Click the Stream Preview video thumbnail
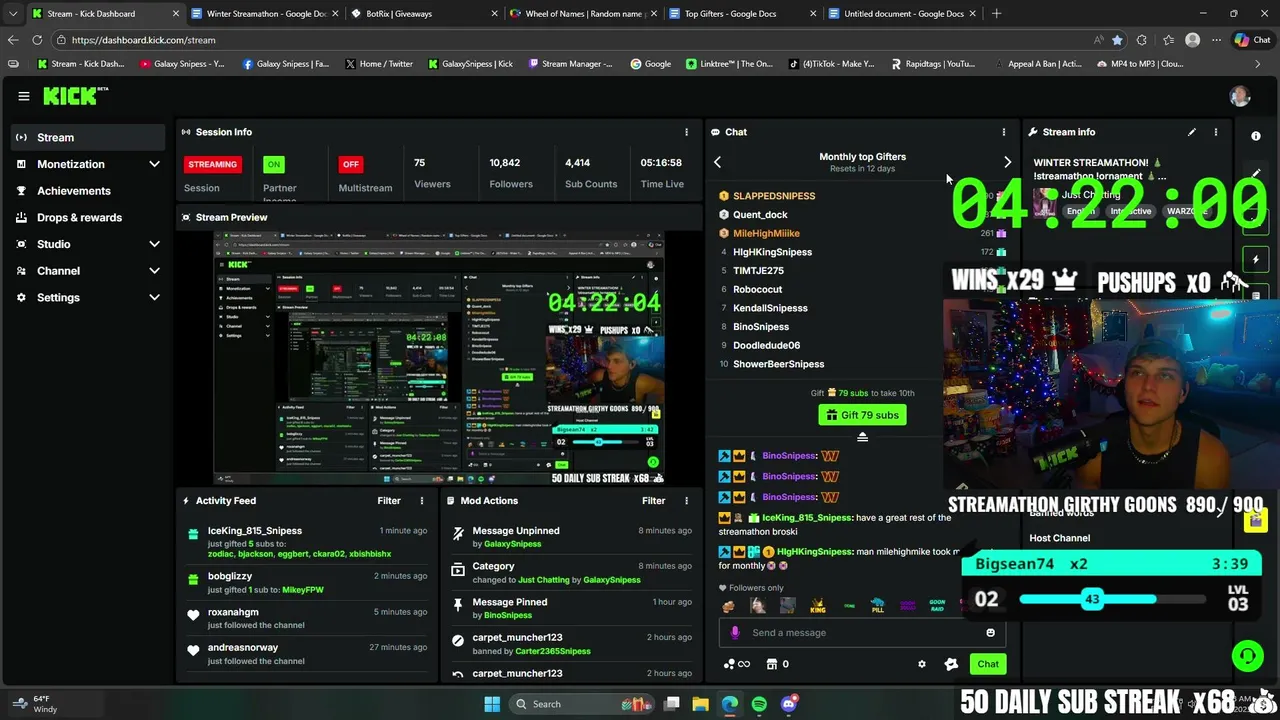1280x720 pixels. (439, 358)
